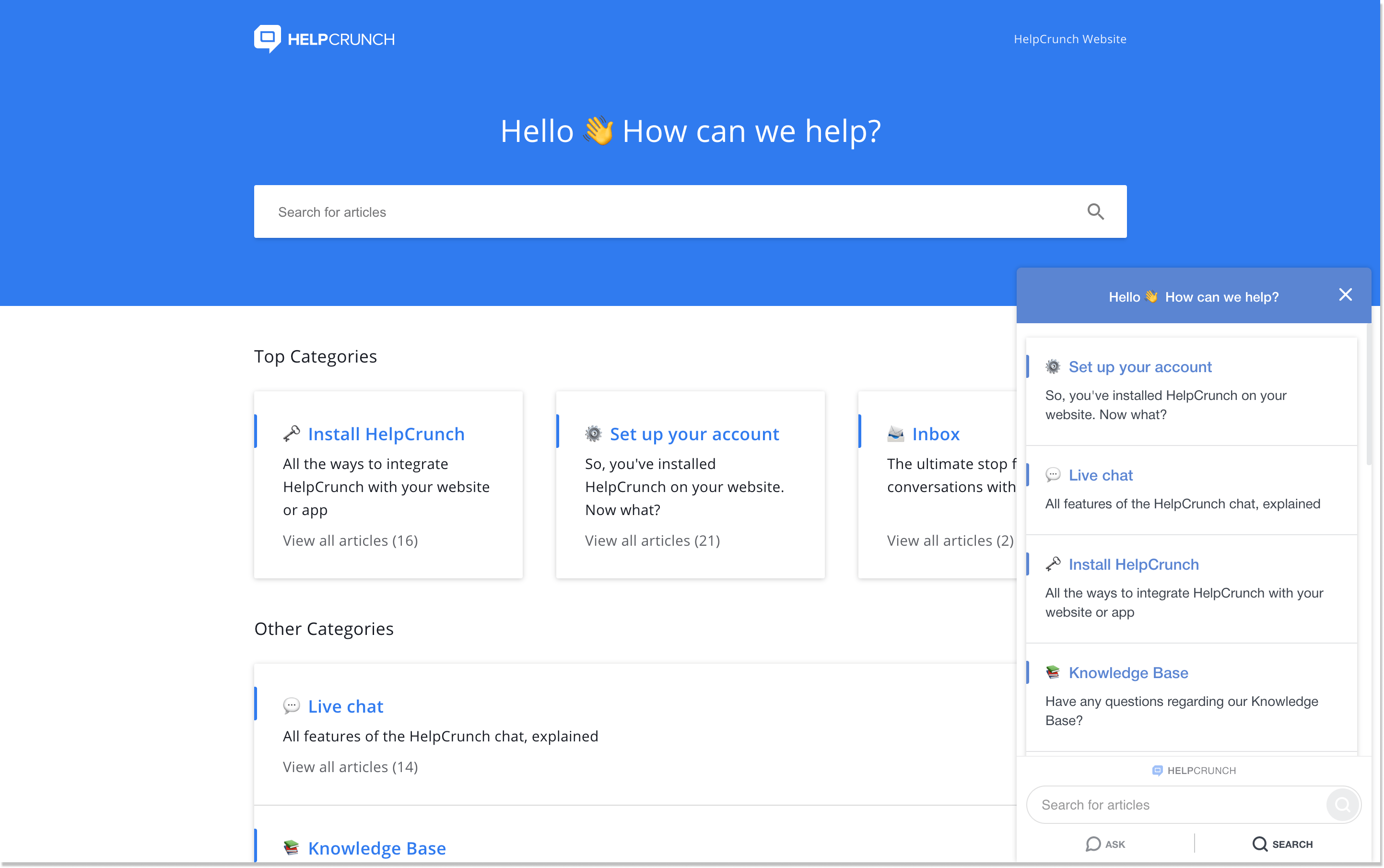Click the inbox tray icon next to Inbox
Viewport: 1384px width, 868px height.
click(x=896, y=433)
